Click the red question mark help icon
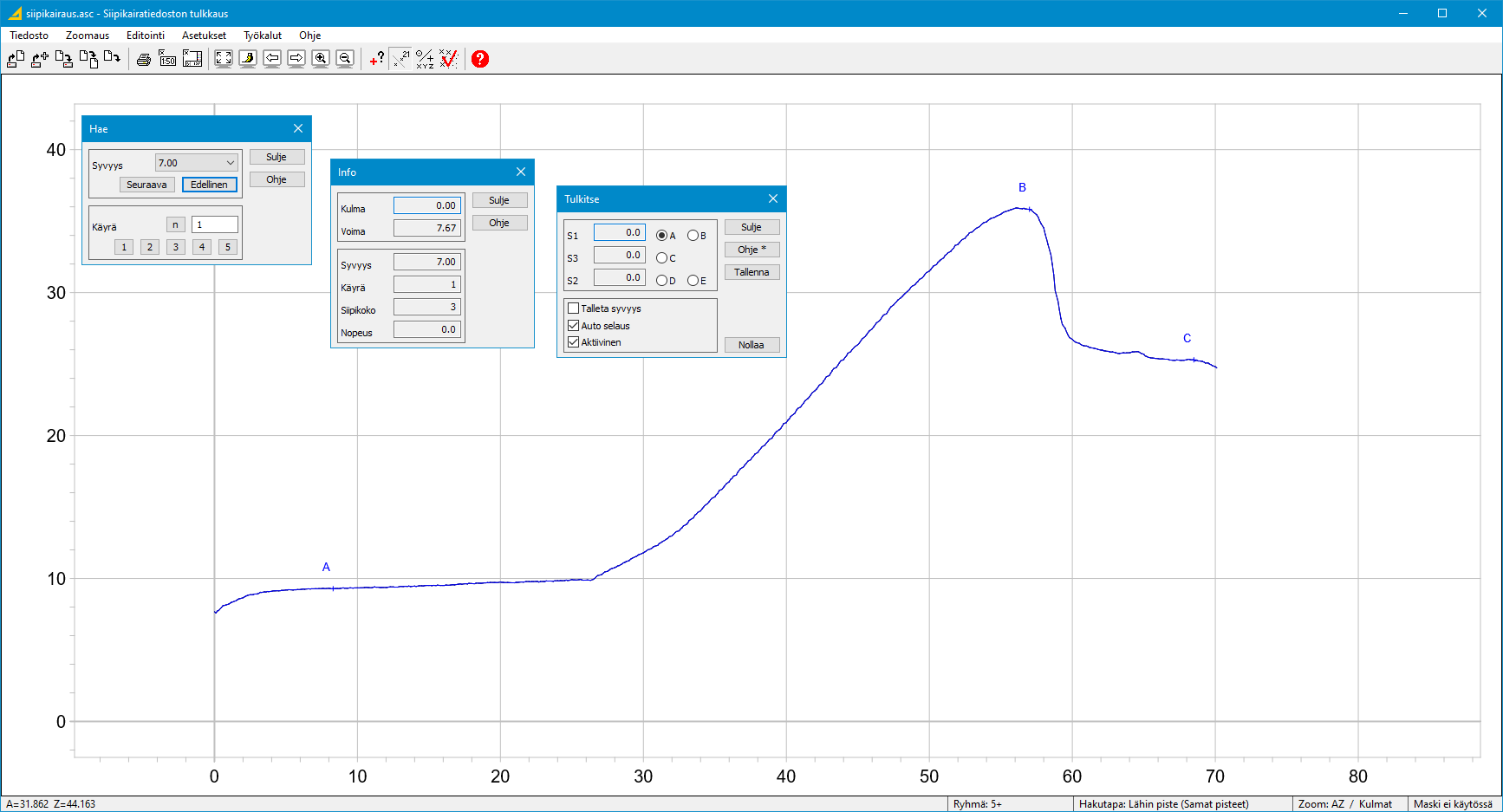 point(480,59)
